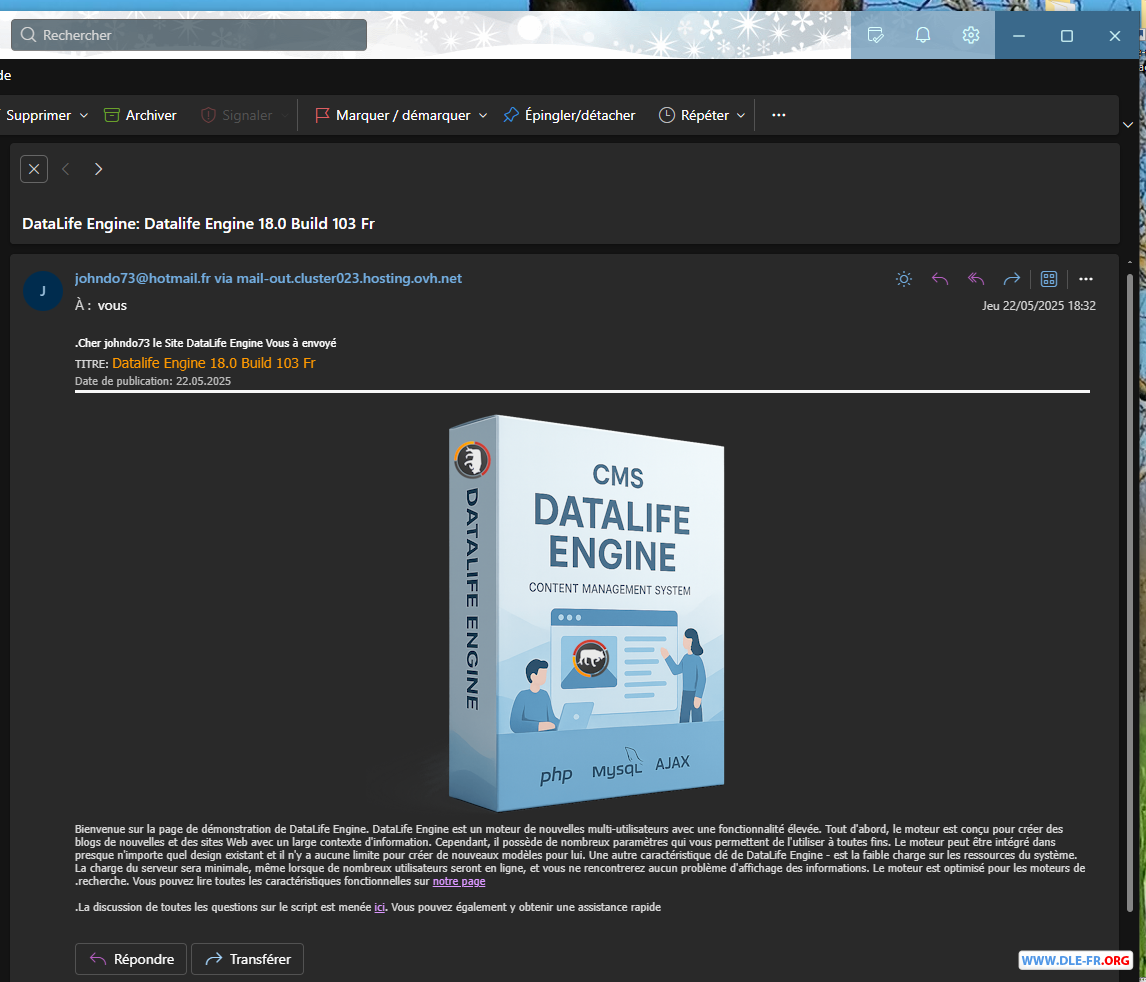Open the 'ici' discussion link

(379, 907)
